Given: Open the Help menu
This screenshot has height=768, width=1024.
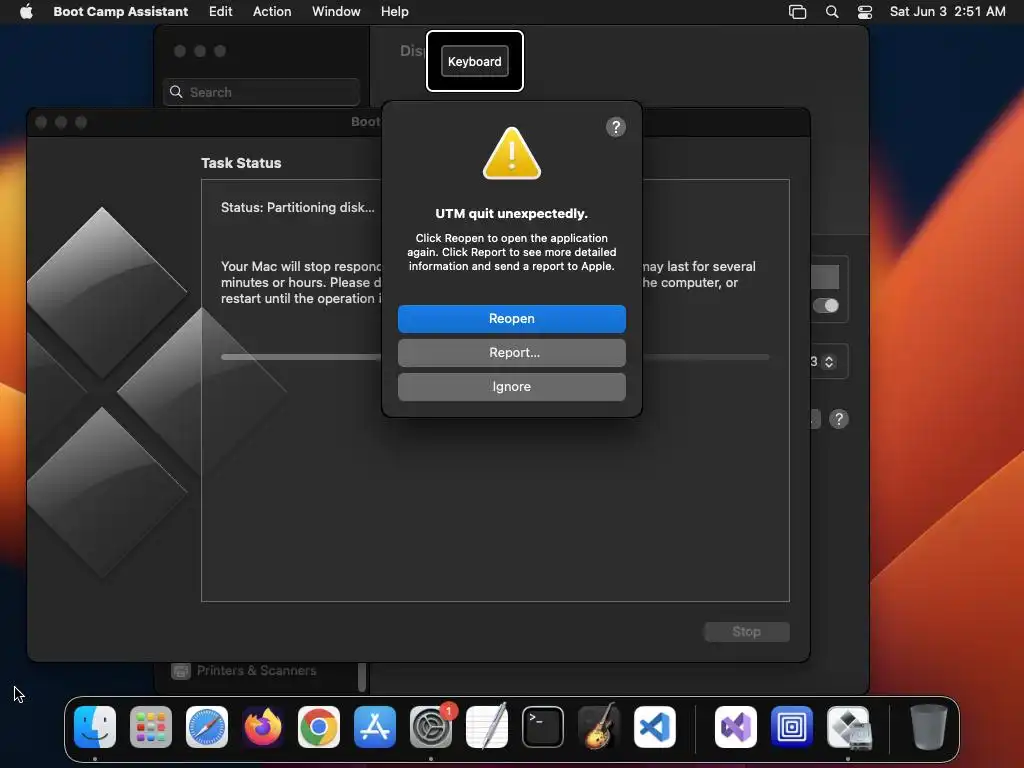Looking at the screenshot, I should [394, 12].
